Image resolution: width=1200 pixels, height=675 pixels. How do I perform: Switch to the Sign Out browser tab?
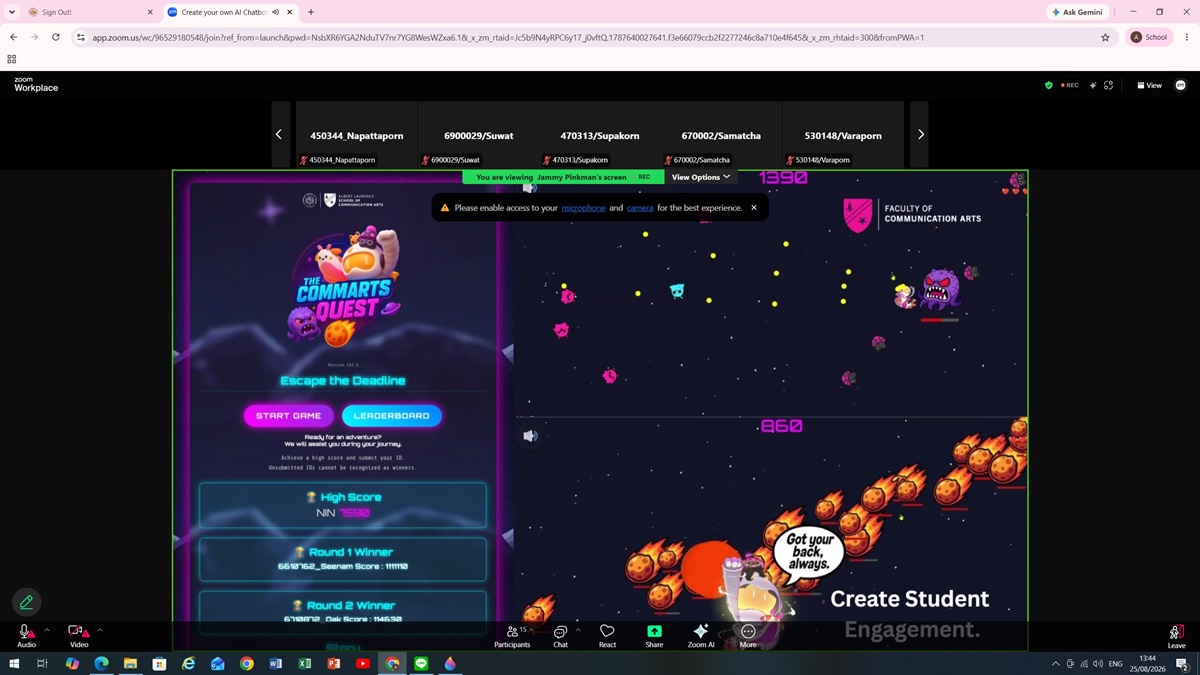90,12
